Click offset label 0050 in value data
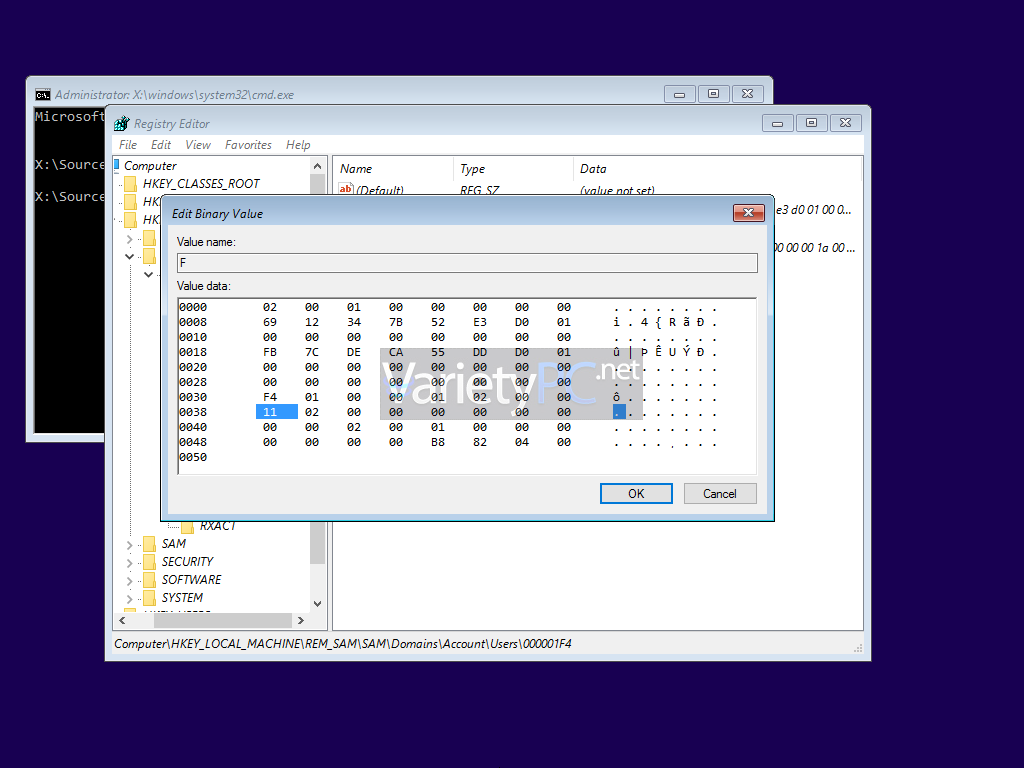Screen dimensions: 1024x768 [193, 457]
